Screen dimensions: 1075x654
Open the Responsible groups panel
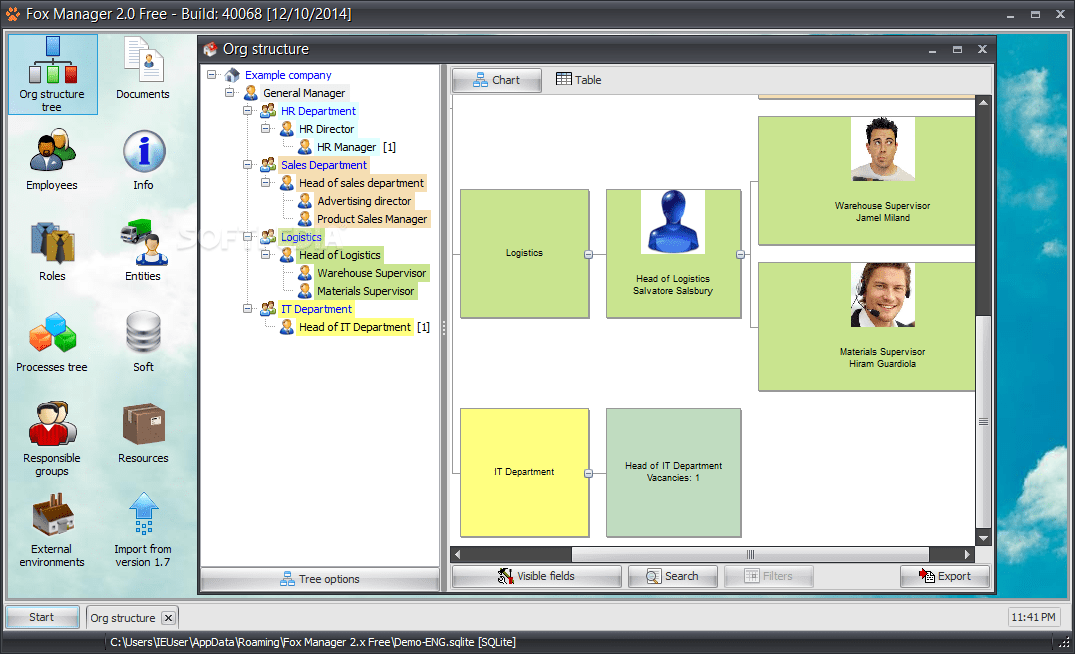click(x=51, y=428)
